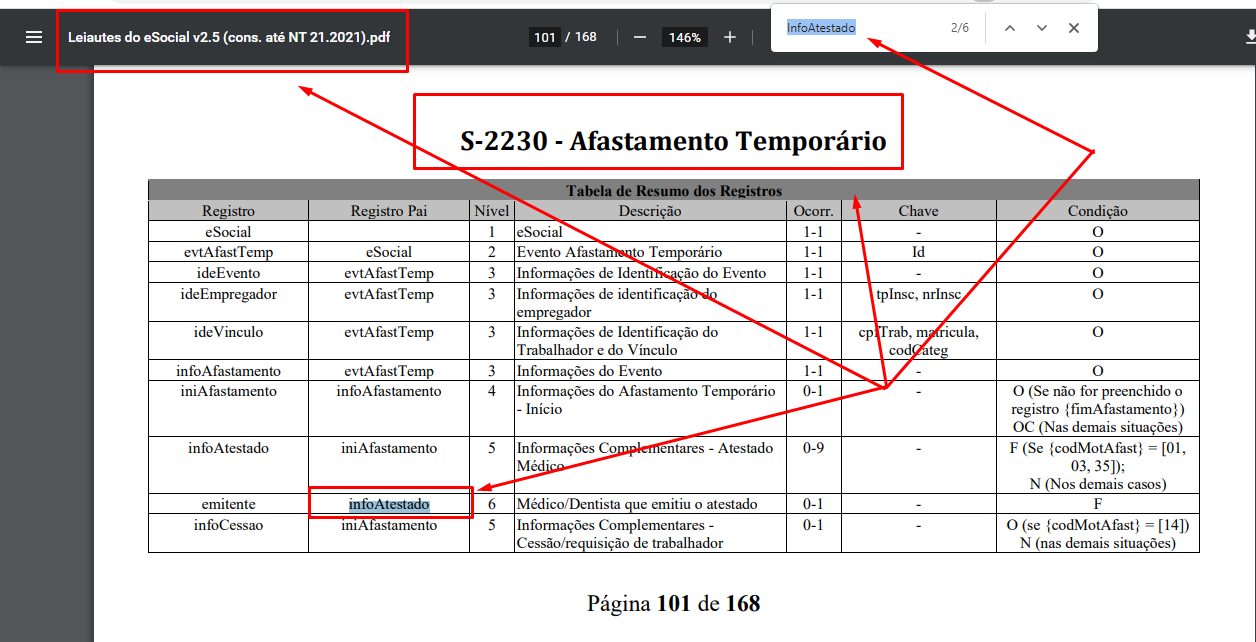Click highlighted infoAtestado in Registro Pai column

(389, 504)
